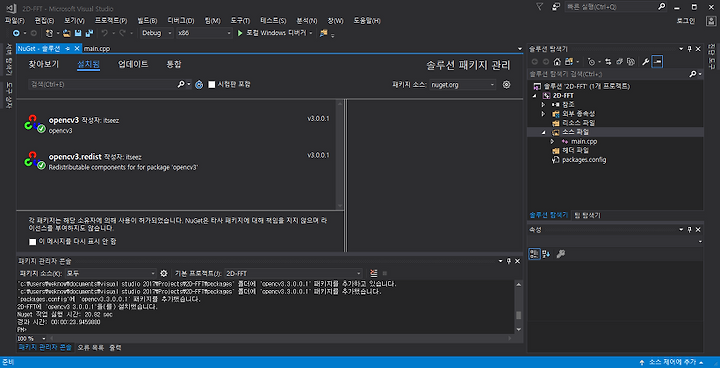The width and height of the screenshot is (720, 368).
Task: Click sync with active document icon
Action: pos(608,62)
